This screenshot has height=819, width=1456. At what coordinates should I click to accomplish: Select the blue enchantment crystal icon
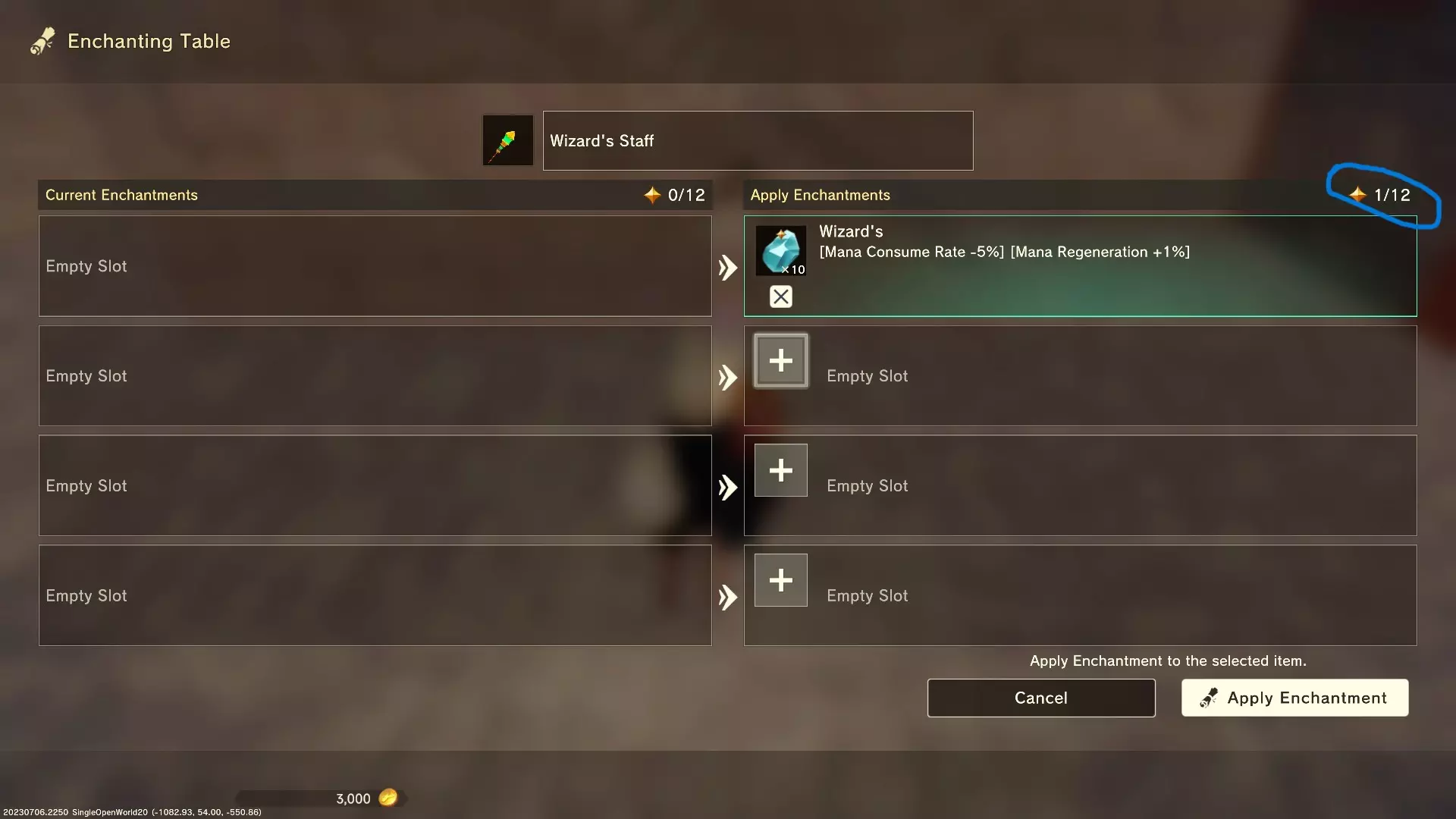click(781, 250)
